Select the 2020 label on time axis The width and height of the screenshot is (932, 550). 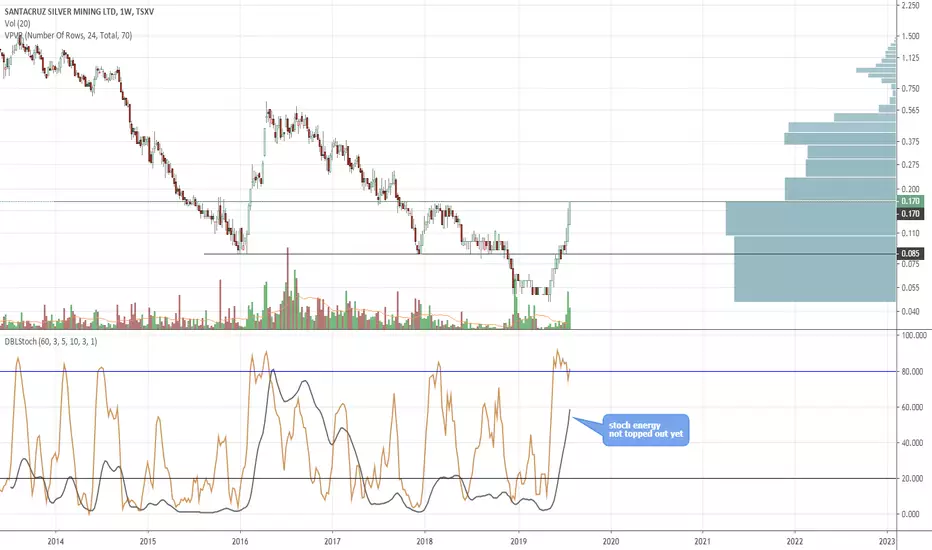point(610,541)
